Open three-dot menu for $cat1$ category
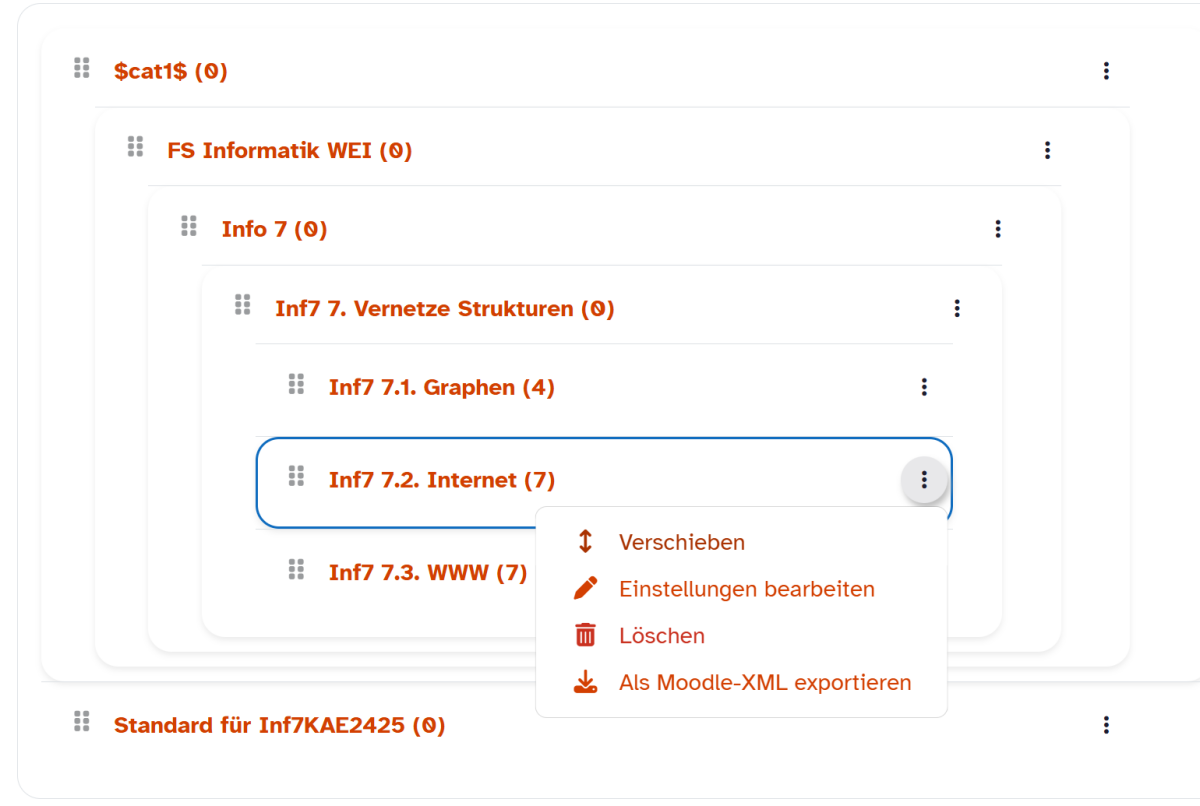 pyautogui.click(x=1106, y=71)
